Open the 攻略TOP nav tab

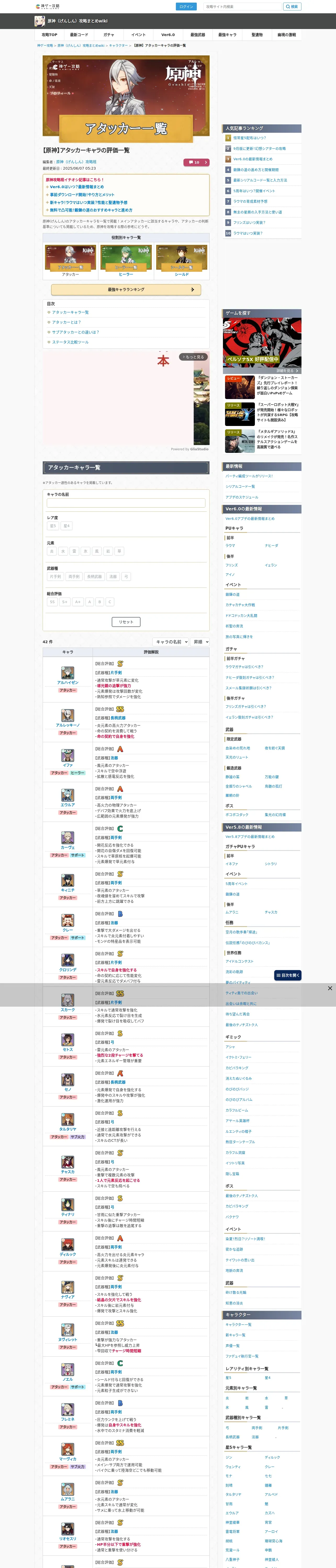pyautogui.click(x=49, y=35)
